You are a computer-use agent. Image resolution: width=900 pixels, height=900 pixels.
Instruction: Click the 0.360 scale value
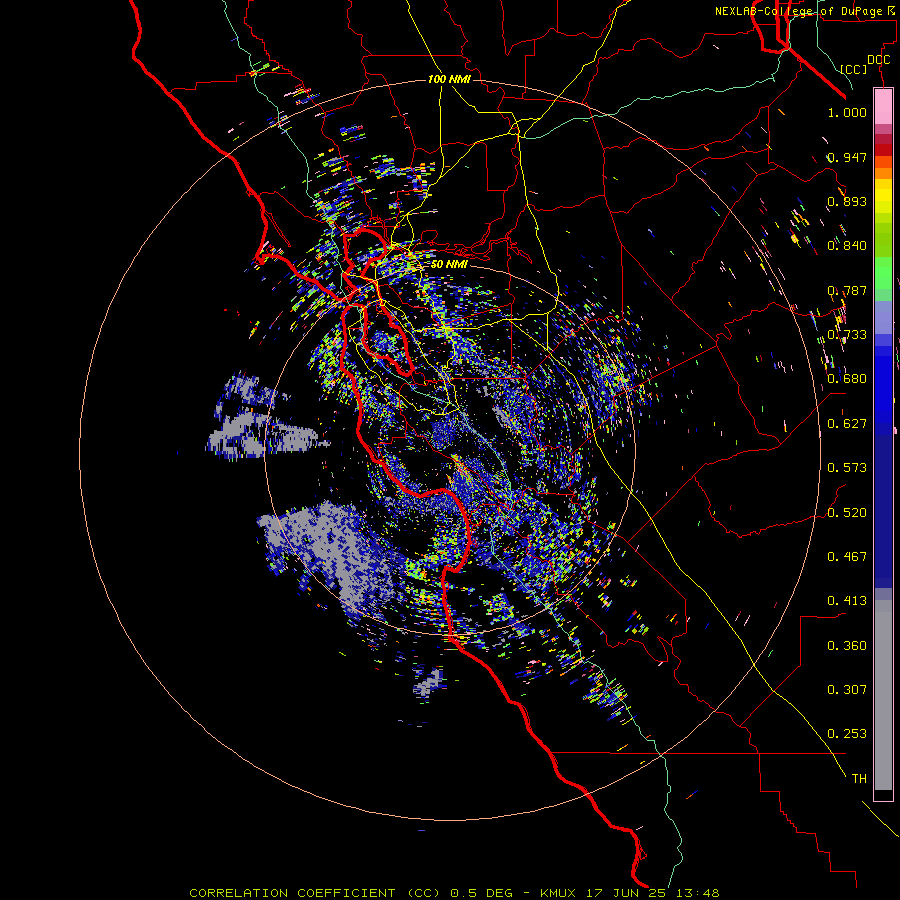847,646
